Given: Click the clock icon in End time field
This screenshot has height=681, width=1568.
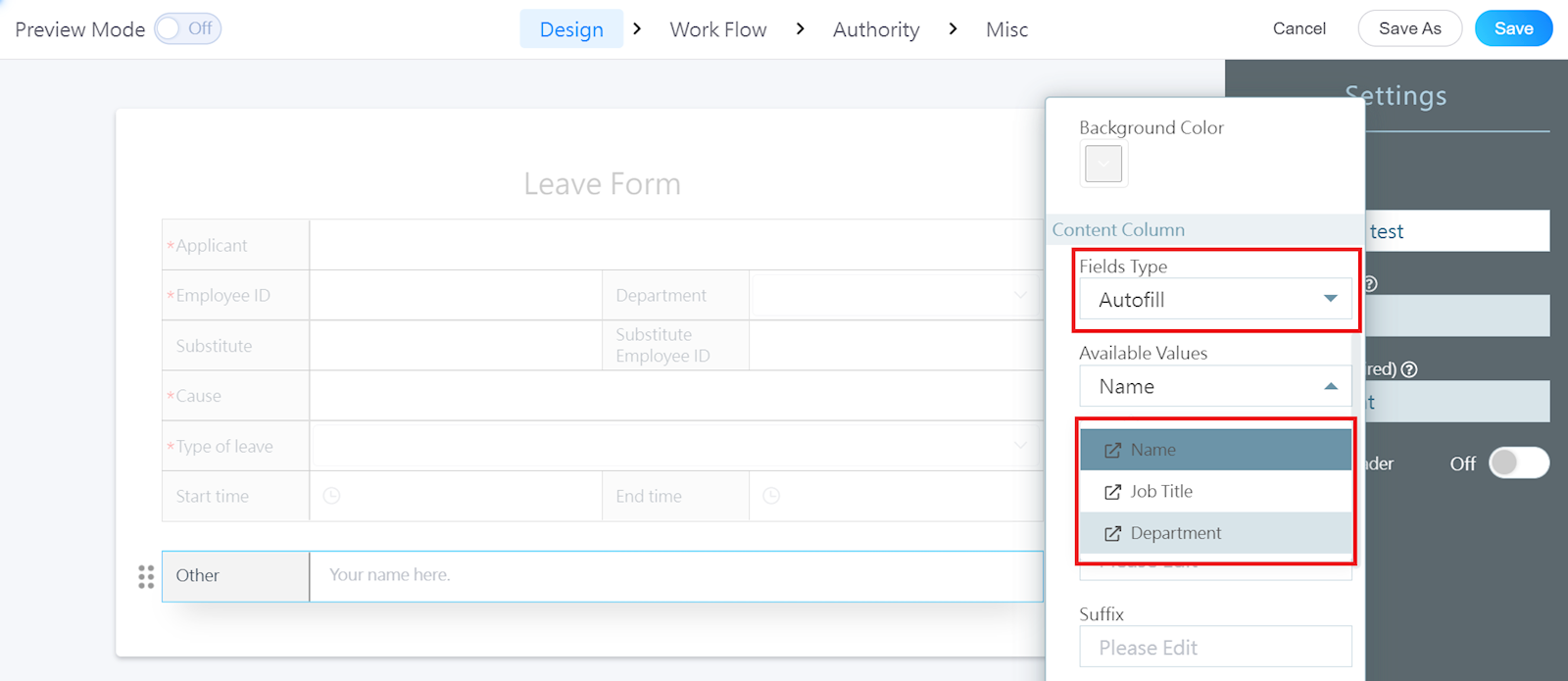Looking at the screenshot, I should (x=771, y=496).
